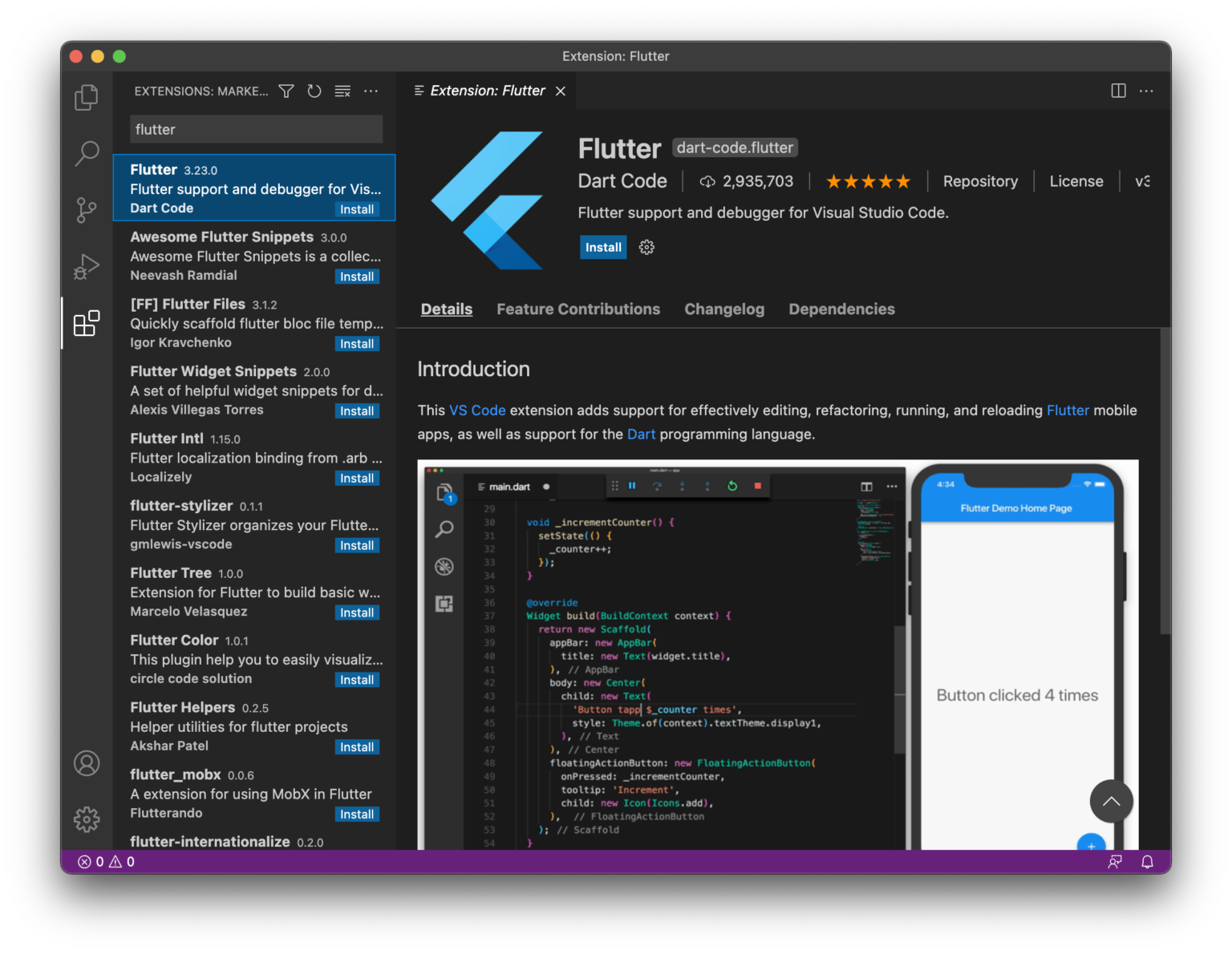This screenshot has width=1232, height=954.
Task: Open the Accounts icon near the bottom
Action: click(x=87, y=763)
